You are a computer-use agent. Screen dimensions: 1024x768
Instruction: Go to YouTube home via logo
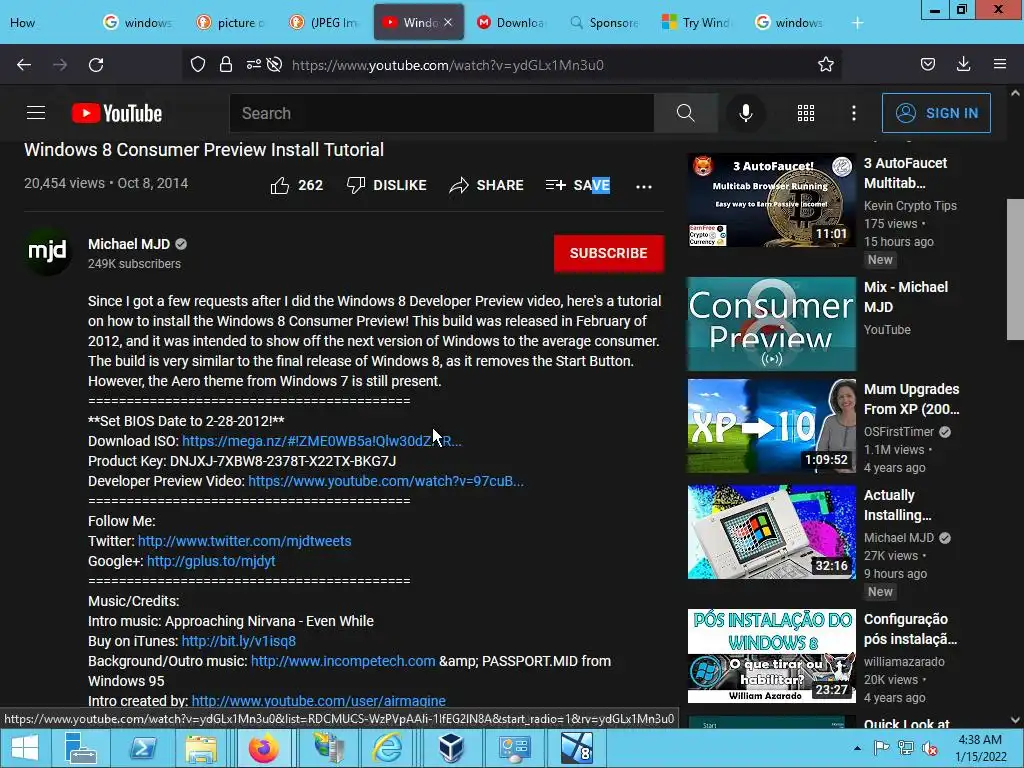point(117,113)
